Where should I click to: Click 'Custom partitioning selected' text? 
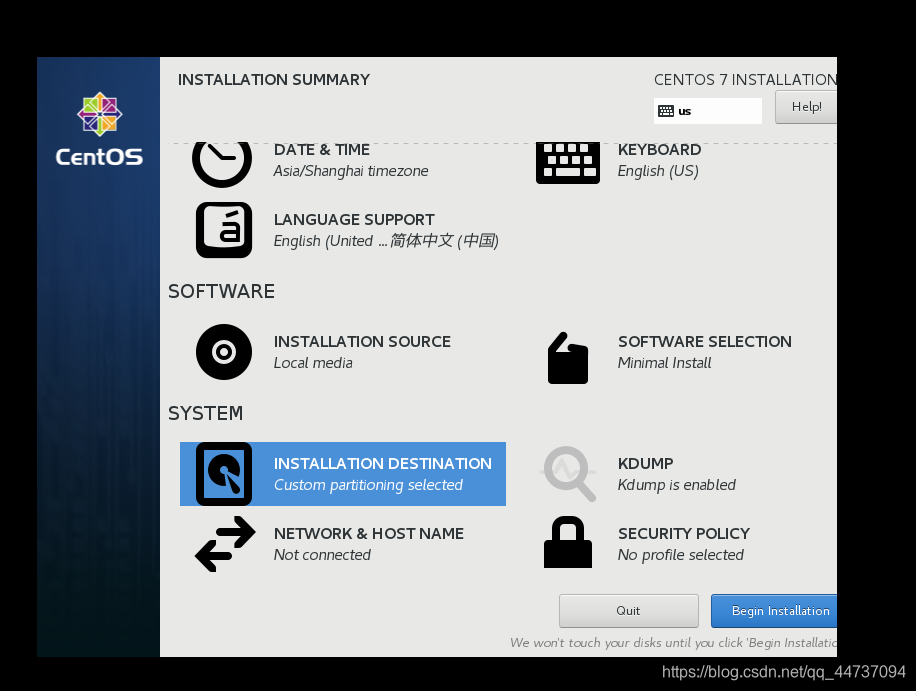click(368, 485)
